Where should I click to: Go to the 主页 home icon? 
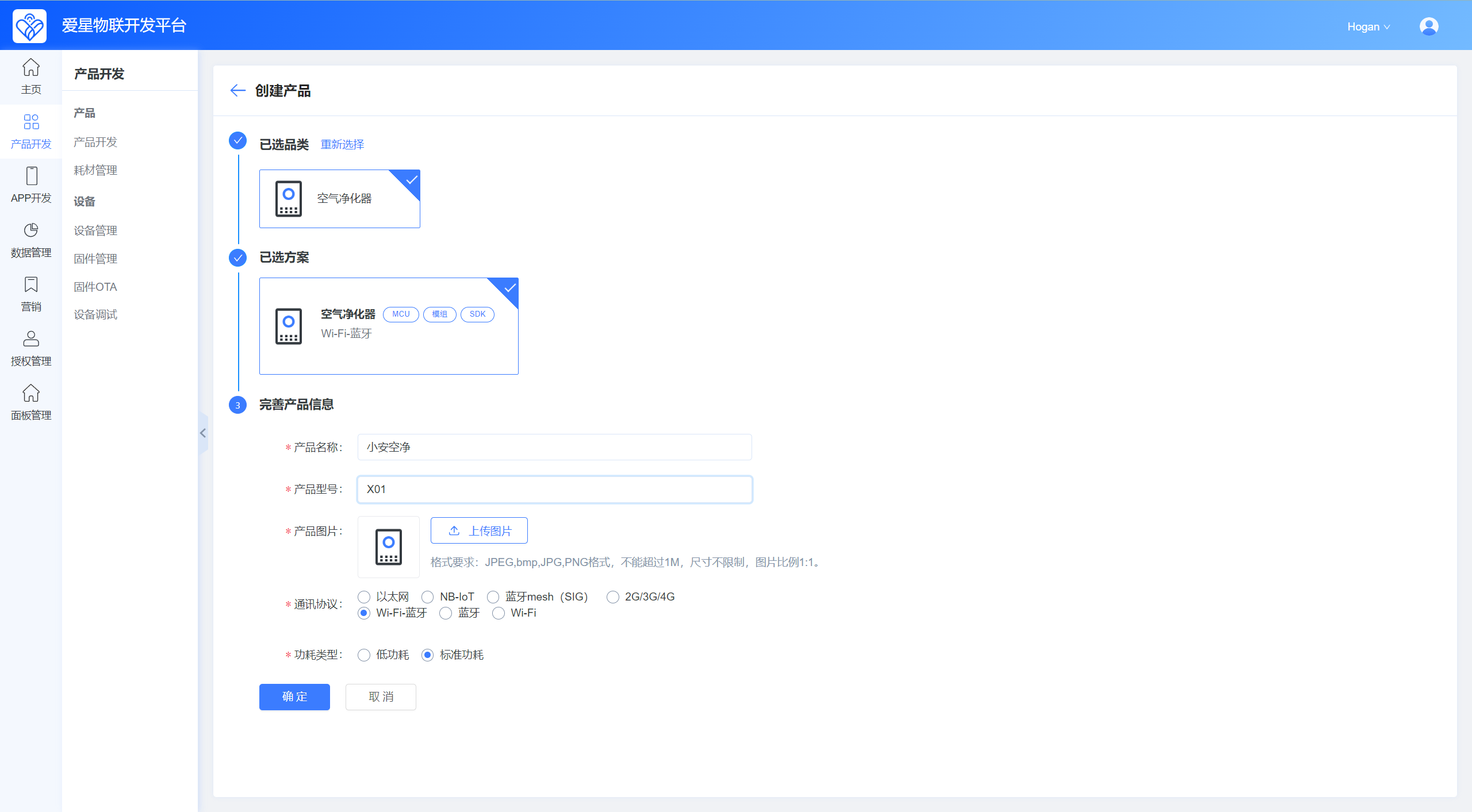pyautogui.click(x=31, y=68)
